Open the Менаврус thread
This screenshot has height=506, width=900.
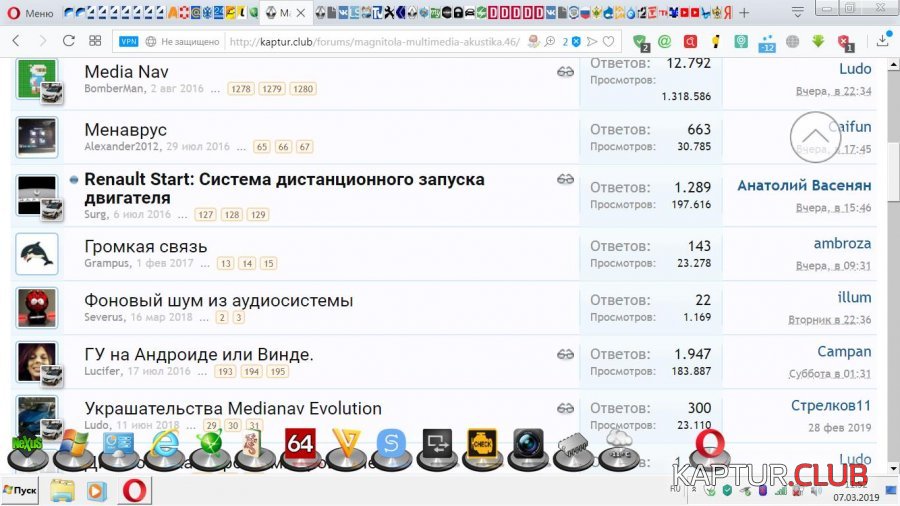coord(126,130)
